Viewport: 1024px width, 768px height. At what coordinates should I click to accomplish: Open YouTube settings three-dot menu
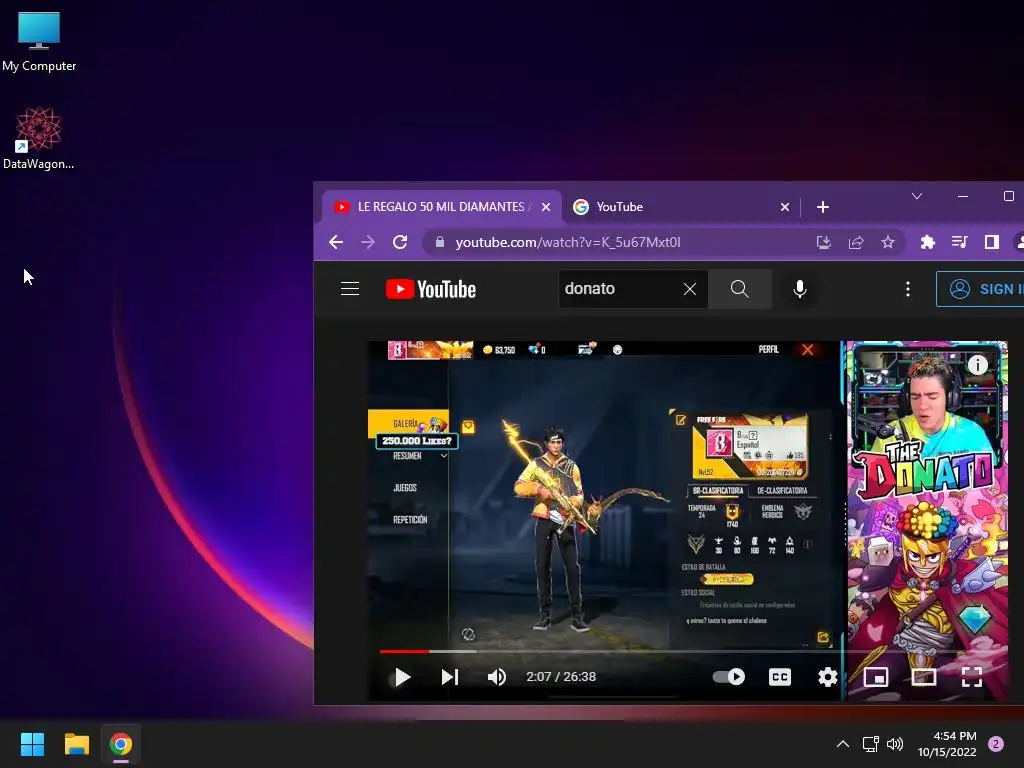[x=908, y=289]
